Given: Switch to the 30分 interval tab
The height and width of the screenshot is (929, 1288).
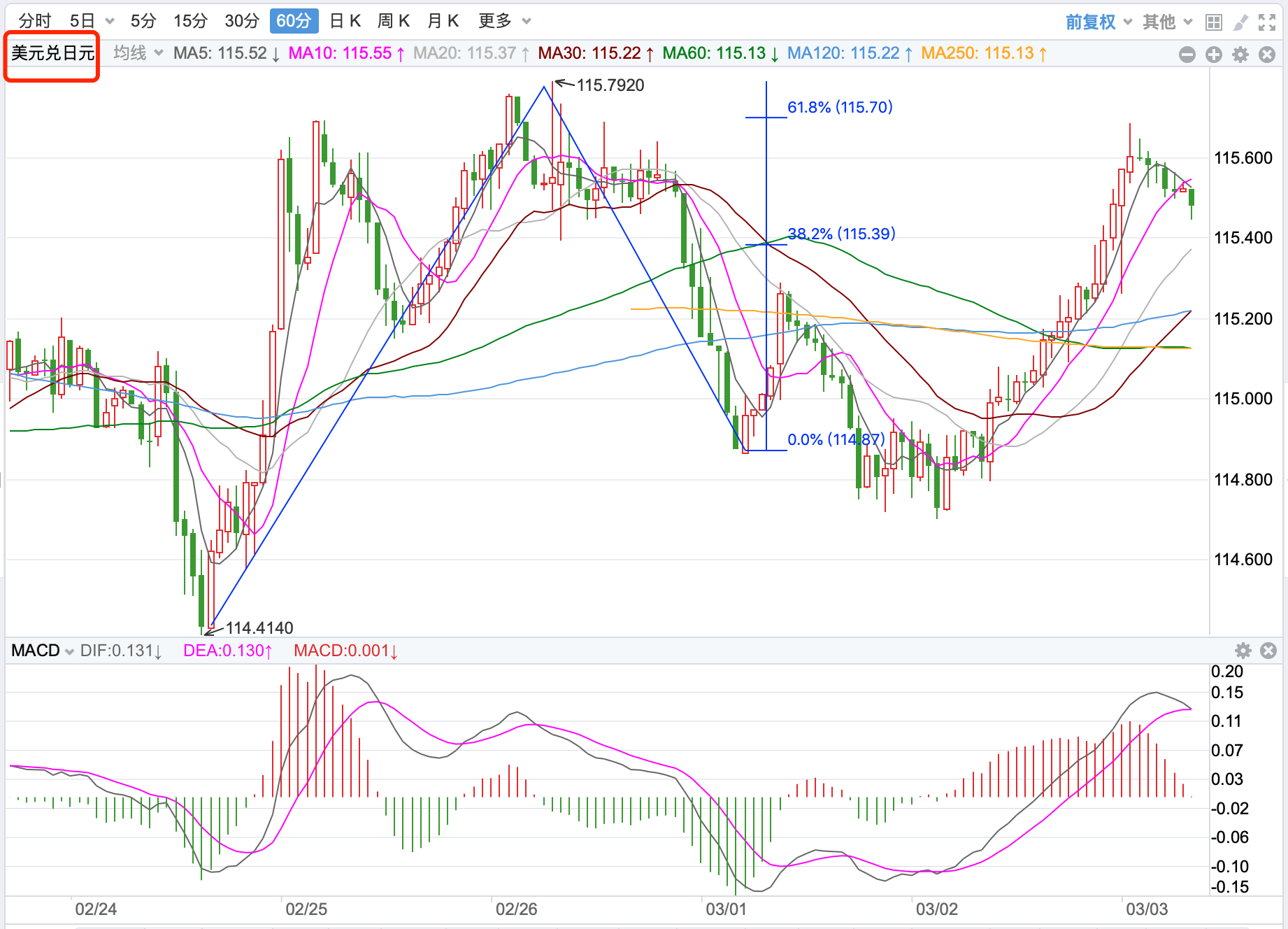Looking at the screenshot, I should coord(242,21).
